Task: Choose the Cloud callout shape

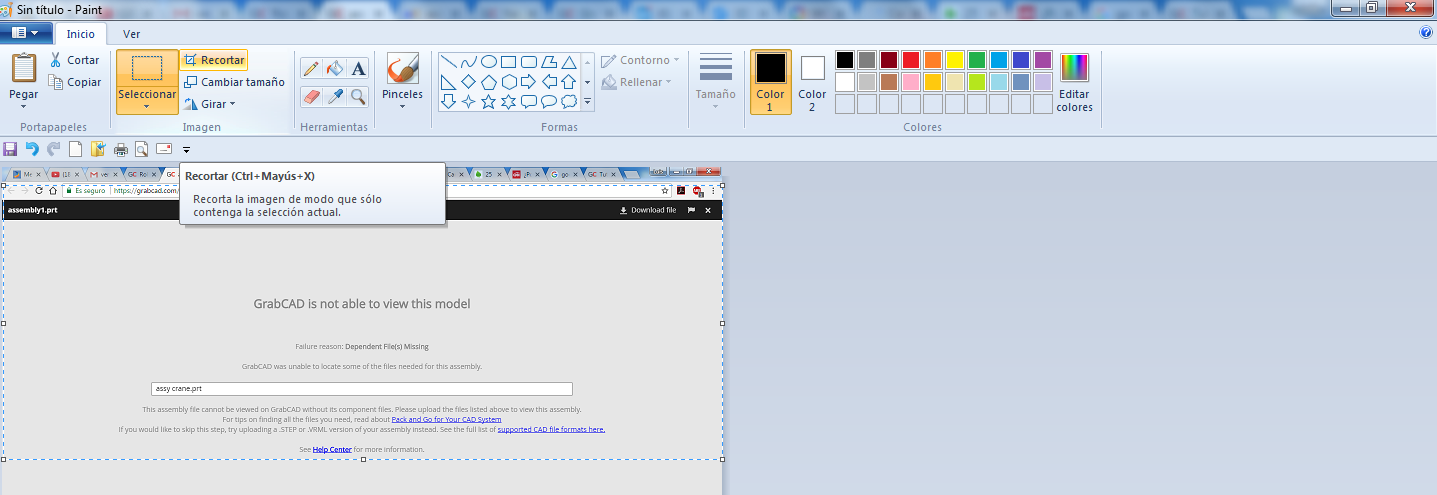Action: click(x=569, y=102)
